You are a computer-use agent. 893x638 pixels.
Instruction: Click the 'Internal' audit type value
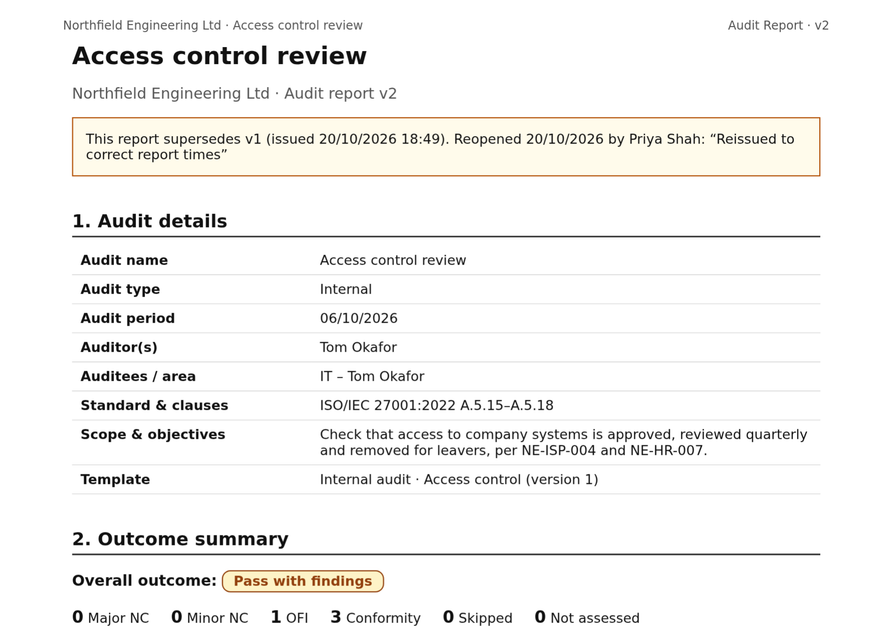[x=346, y=289]
